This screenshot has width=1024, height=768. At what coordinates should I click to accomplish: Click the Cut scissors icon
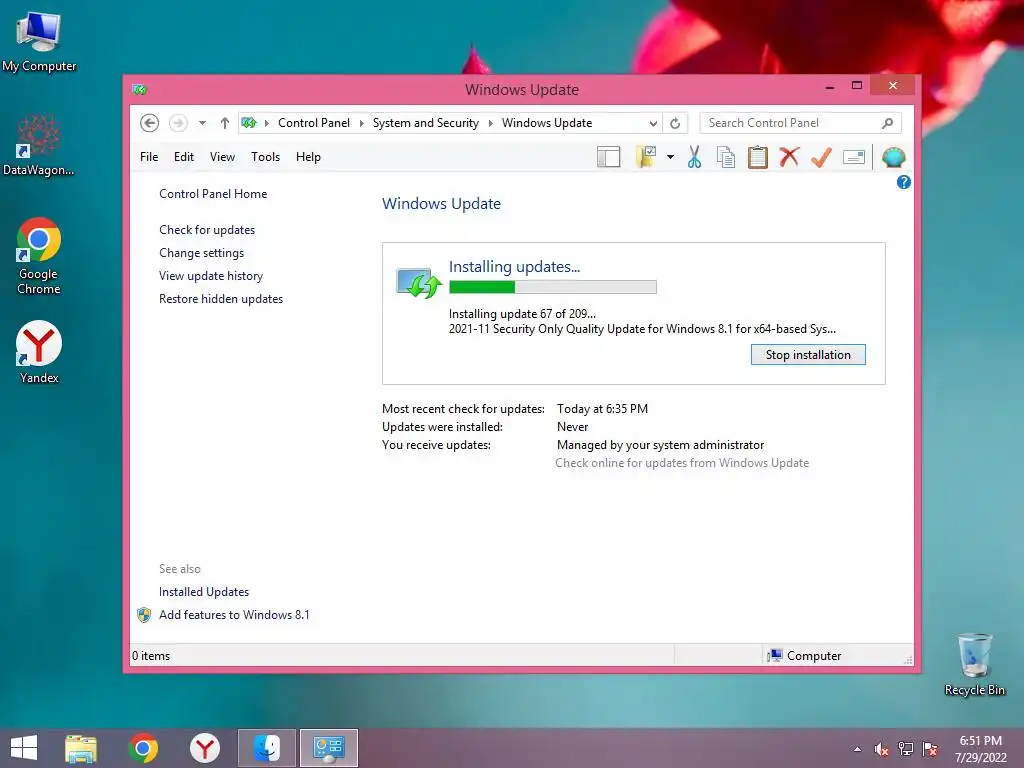(x=694, y=157)
